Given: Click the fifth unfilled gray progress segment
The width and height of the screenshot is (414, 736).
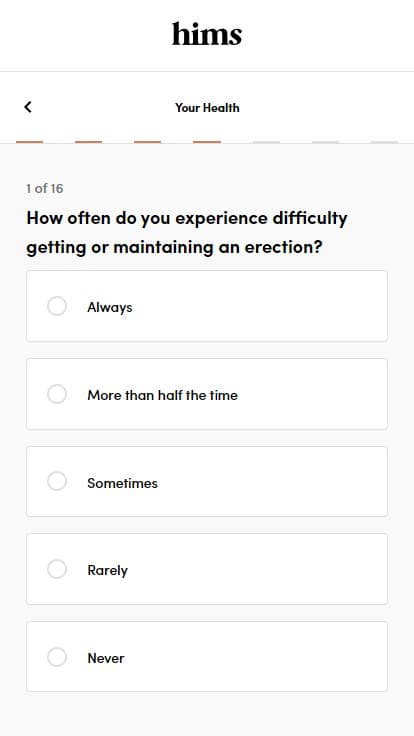Looking at the screenshot, I should tap(266, 142).
